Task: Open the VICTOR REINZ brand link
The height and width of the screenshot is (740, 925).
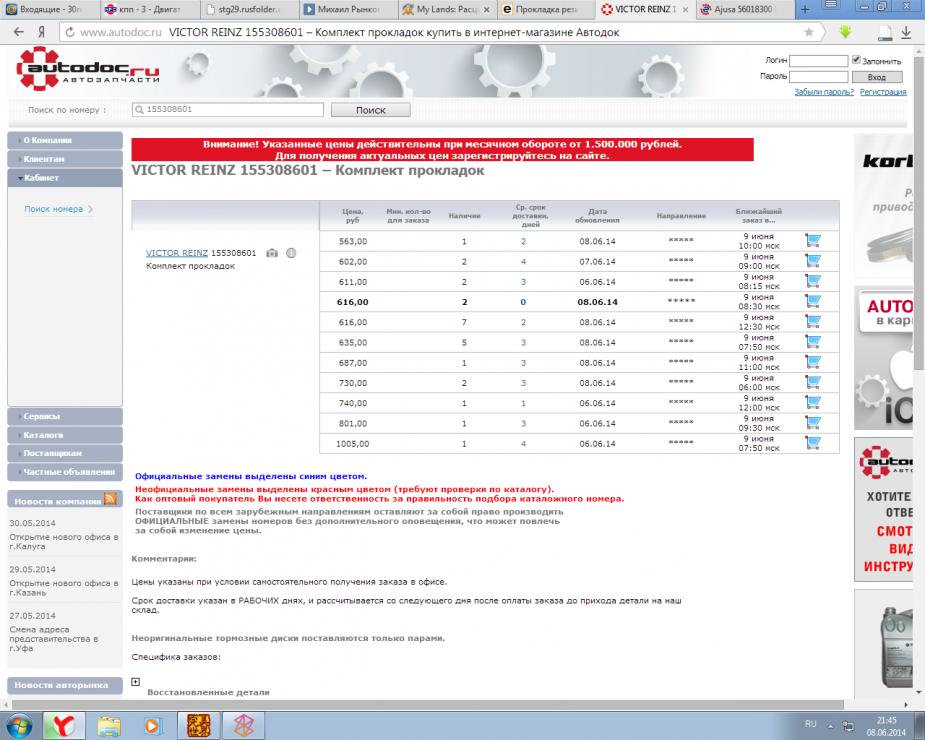Action: [176, 253]
